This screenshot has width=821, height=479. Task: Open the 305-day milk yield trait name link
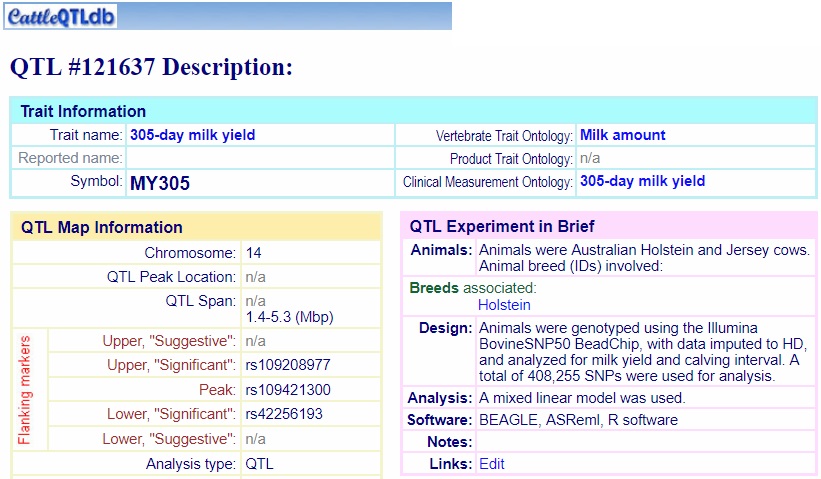[x=192, y=135]
